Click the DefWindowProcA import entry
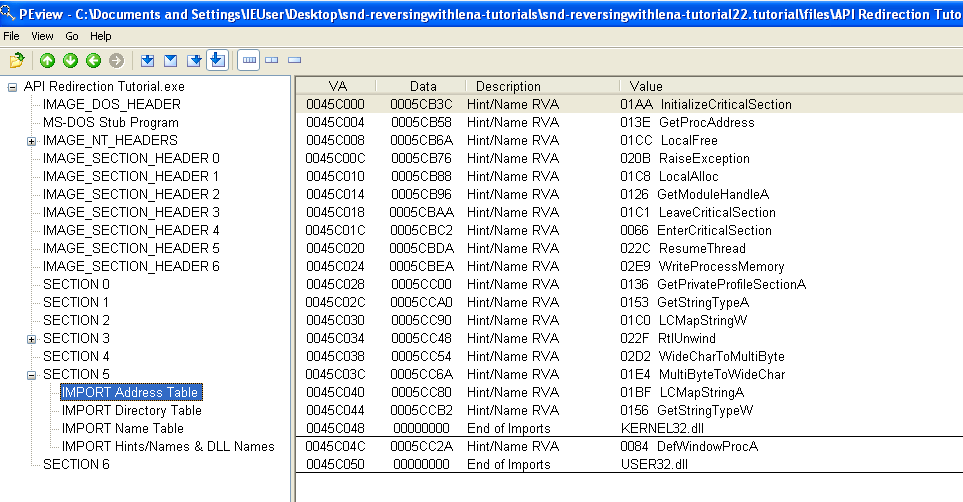Screen dimensions: 963x502 point(630,446)
